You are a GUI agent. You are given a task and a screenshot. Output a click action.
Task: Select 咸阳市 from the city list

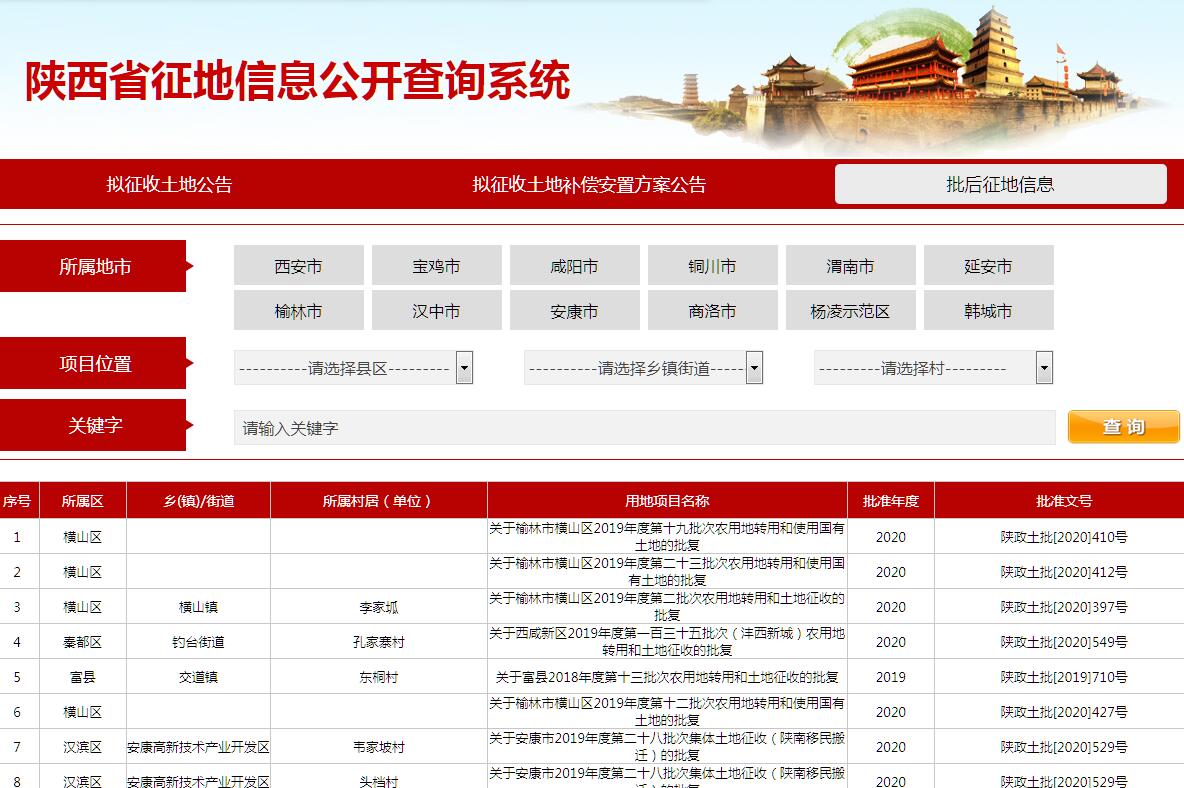click(574, 266)
